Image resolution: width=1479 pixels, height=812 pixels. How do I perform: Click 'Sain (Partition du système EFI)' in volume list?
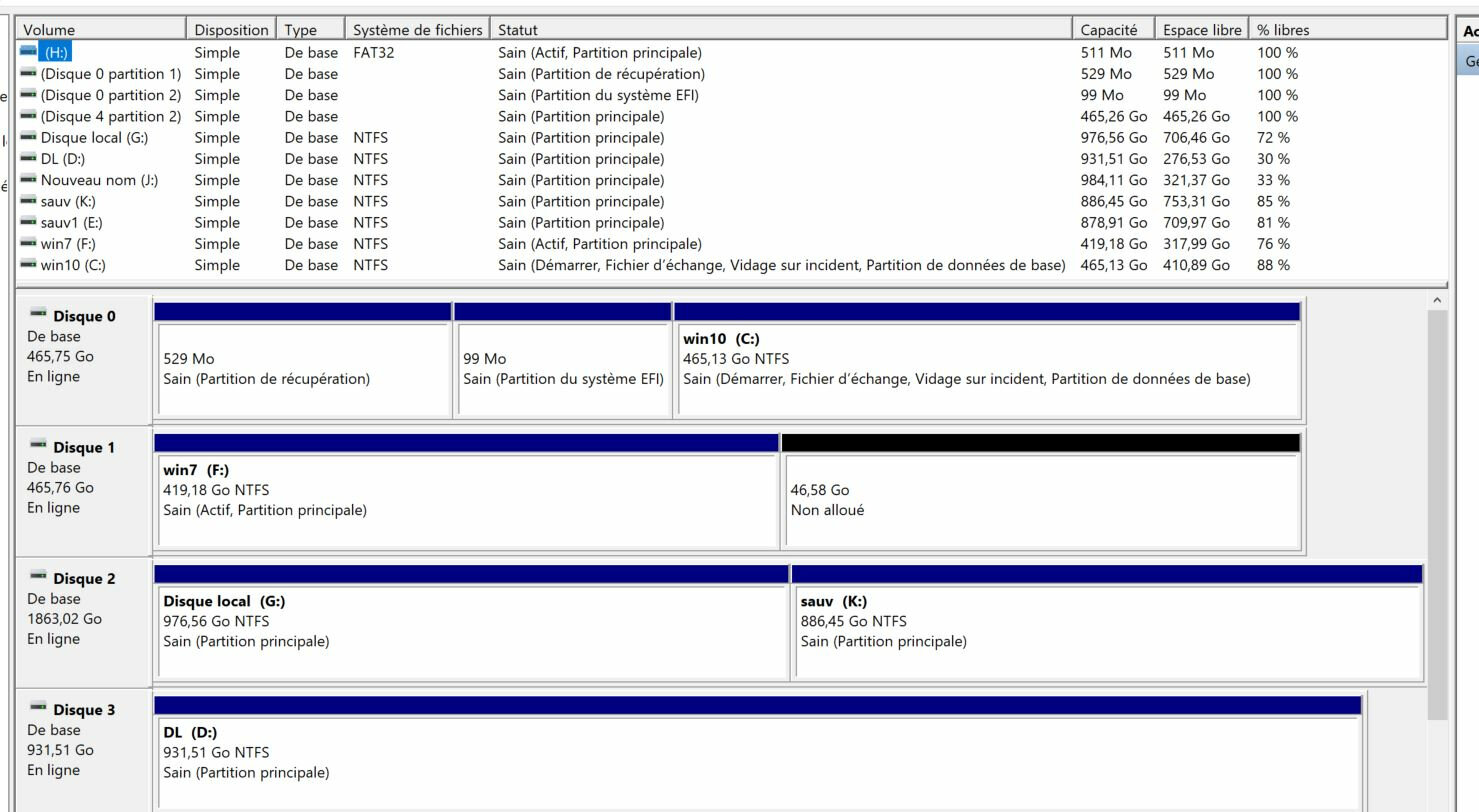tap(598, 95)
